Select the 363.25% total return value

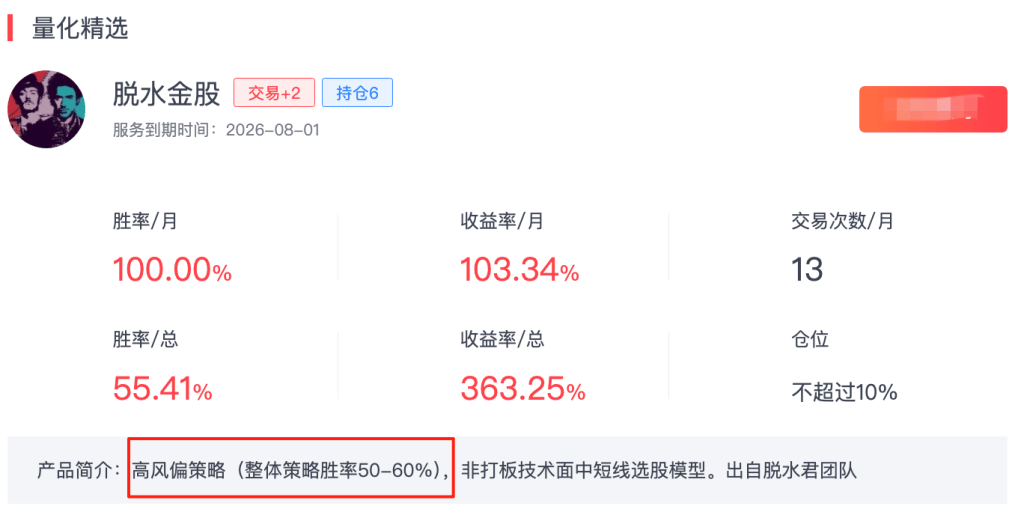tap(522, 390)
